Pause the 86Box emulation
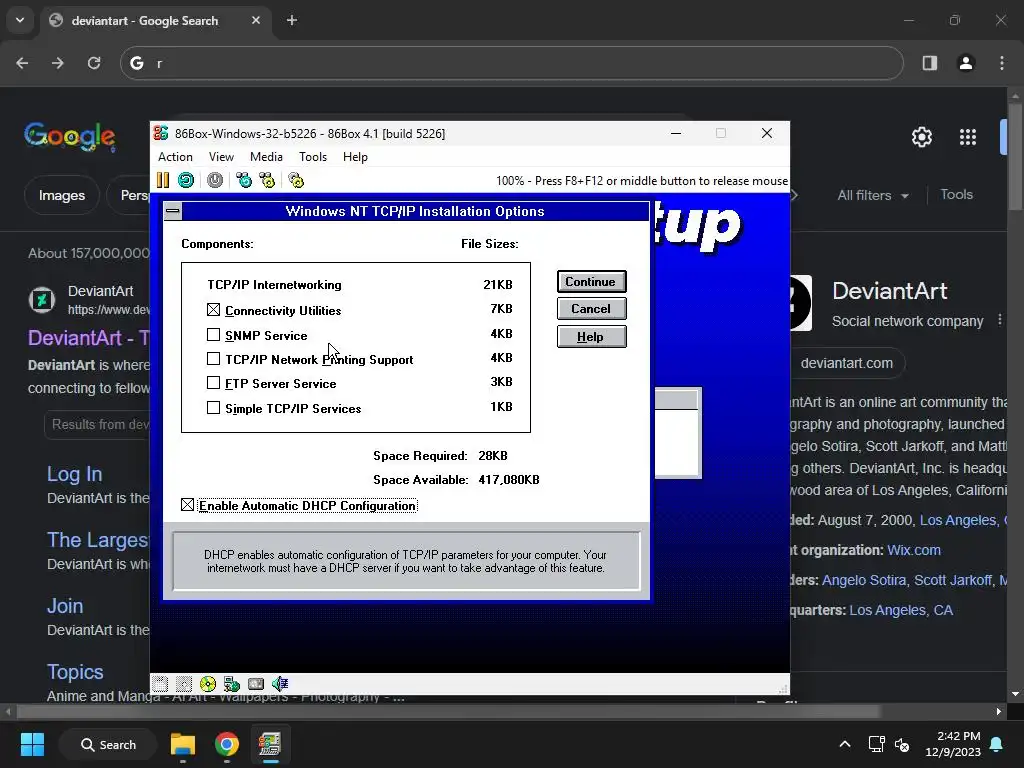Viewport: 1024px width, 768px height. point(163,180)
